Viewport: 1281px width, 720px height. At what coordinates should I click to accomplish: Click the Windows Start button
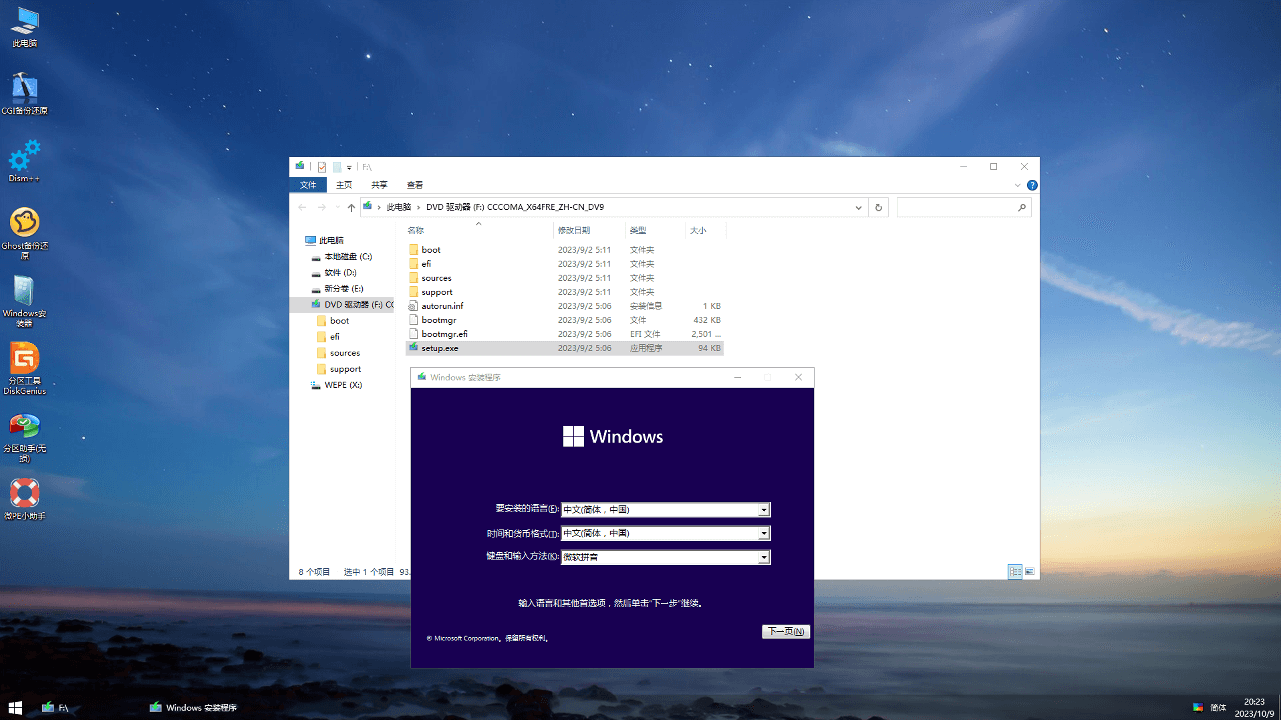[x=16, y=707]
